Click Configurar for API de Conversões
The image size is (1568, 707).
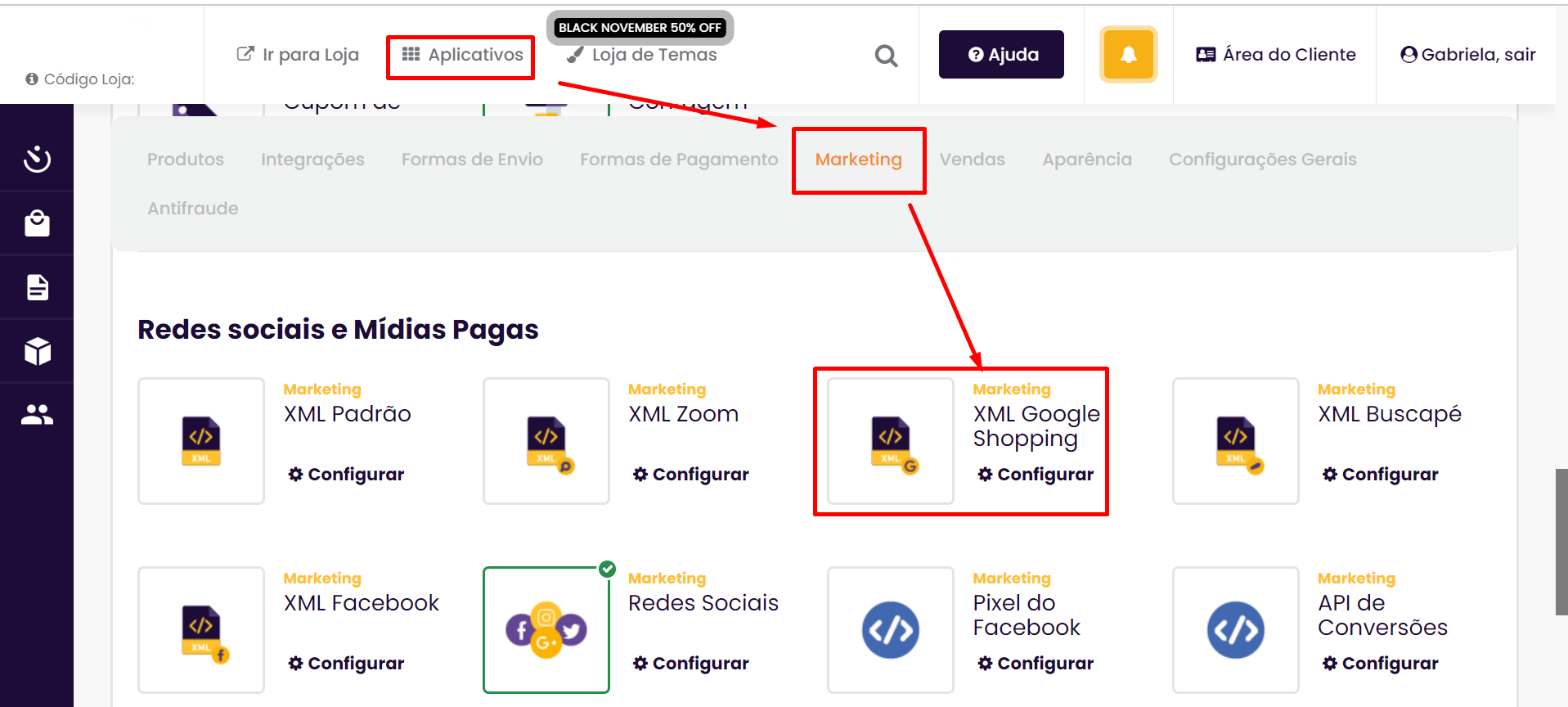[1381, 664]
